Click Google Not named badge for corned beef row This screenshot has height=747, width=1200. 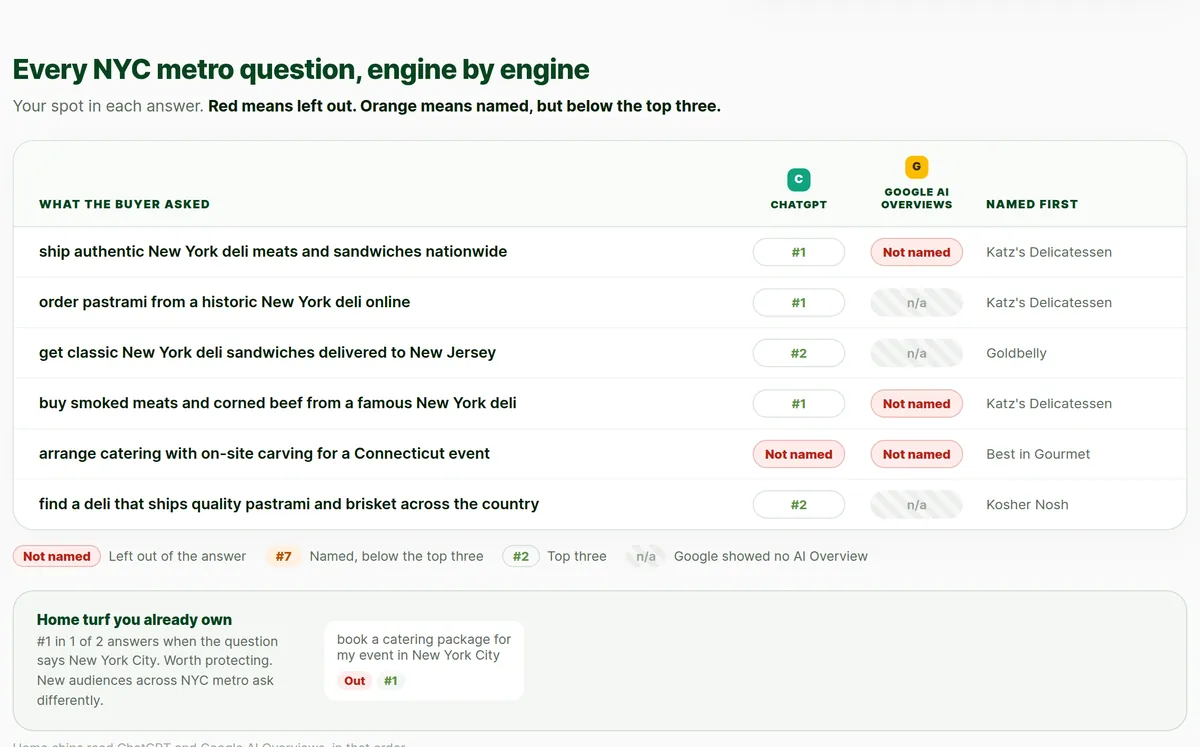click(916, 403)
